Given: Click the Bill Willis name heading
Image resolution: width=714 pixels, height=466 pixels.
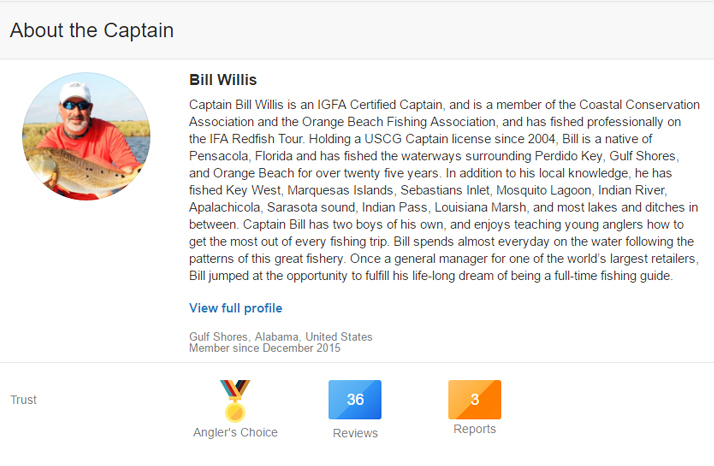Looking at the screenshot, I should pos(223,80).
